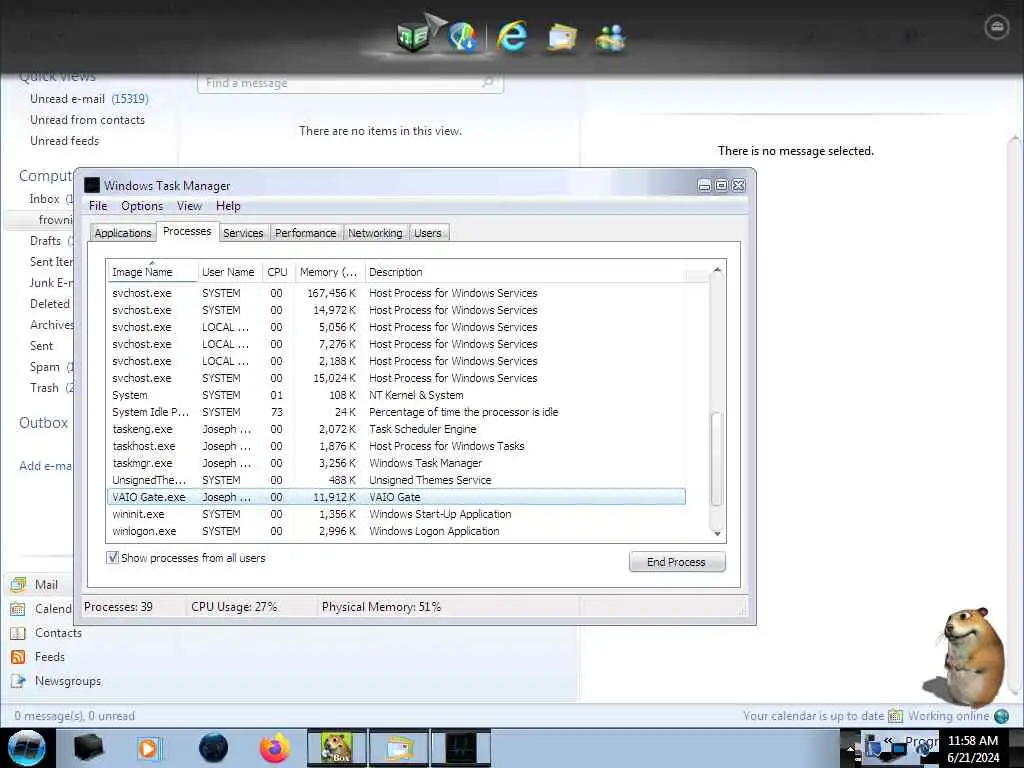Toggle Show processes from all users checkbox
1024x768 pixels.
click(112, 558)
